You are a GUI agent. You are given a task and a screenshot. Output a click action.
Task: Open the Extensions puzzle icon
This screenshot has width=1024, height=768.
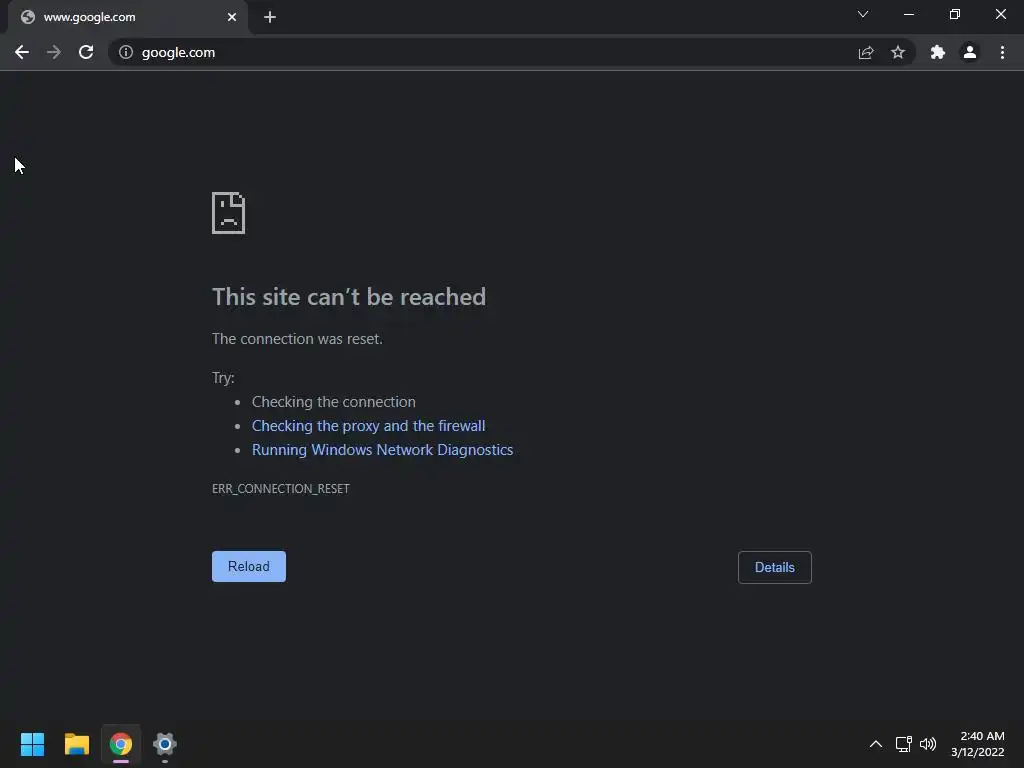pyautogui.click(x=938, y=52)
